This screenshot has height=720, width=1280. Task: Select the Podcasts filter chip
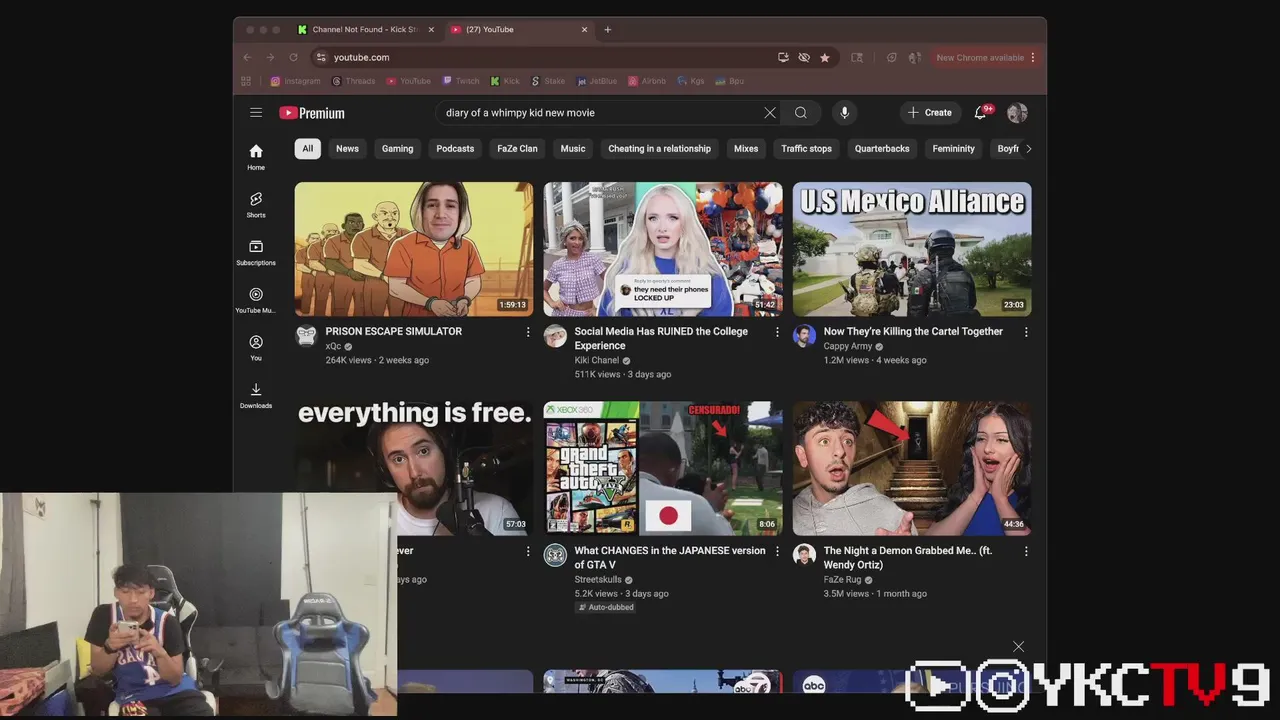(455, 149)
